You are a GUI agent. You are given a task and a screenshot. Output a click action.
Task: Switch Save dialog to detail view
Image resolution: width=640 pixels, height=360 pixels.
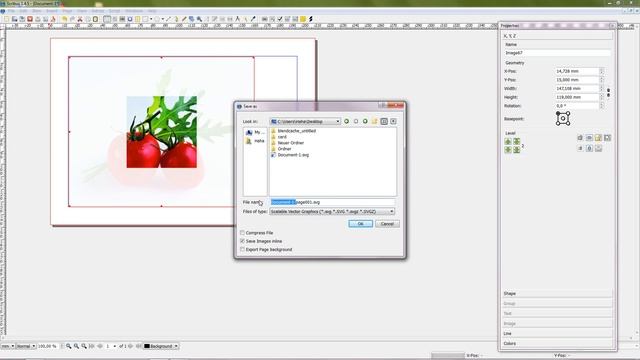393,121
